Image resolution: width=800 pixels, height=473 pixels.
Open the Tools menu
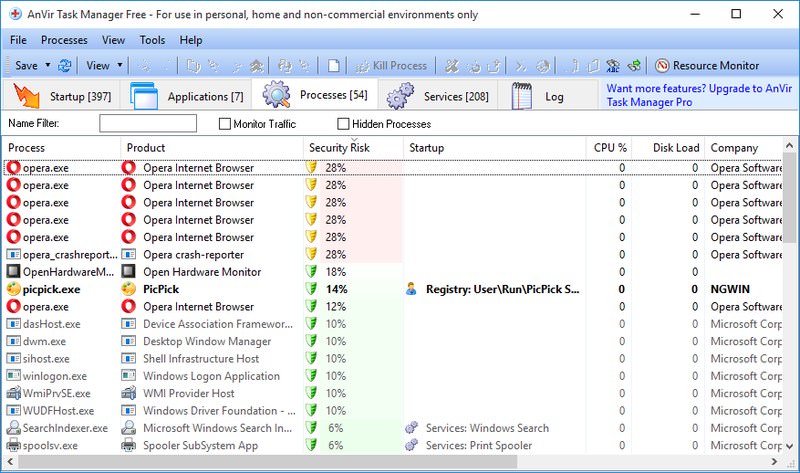tap(153, 40)
